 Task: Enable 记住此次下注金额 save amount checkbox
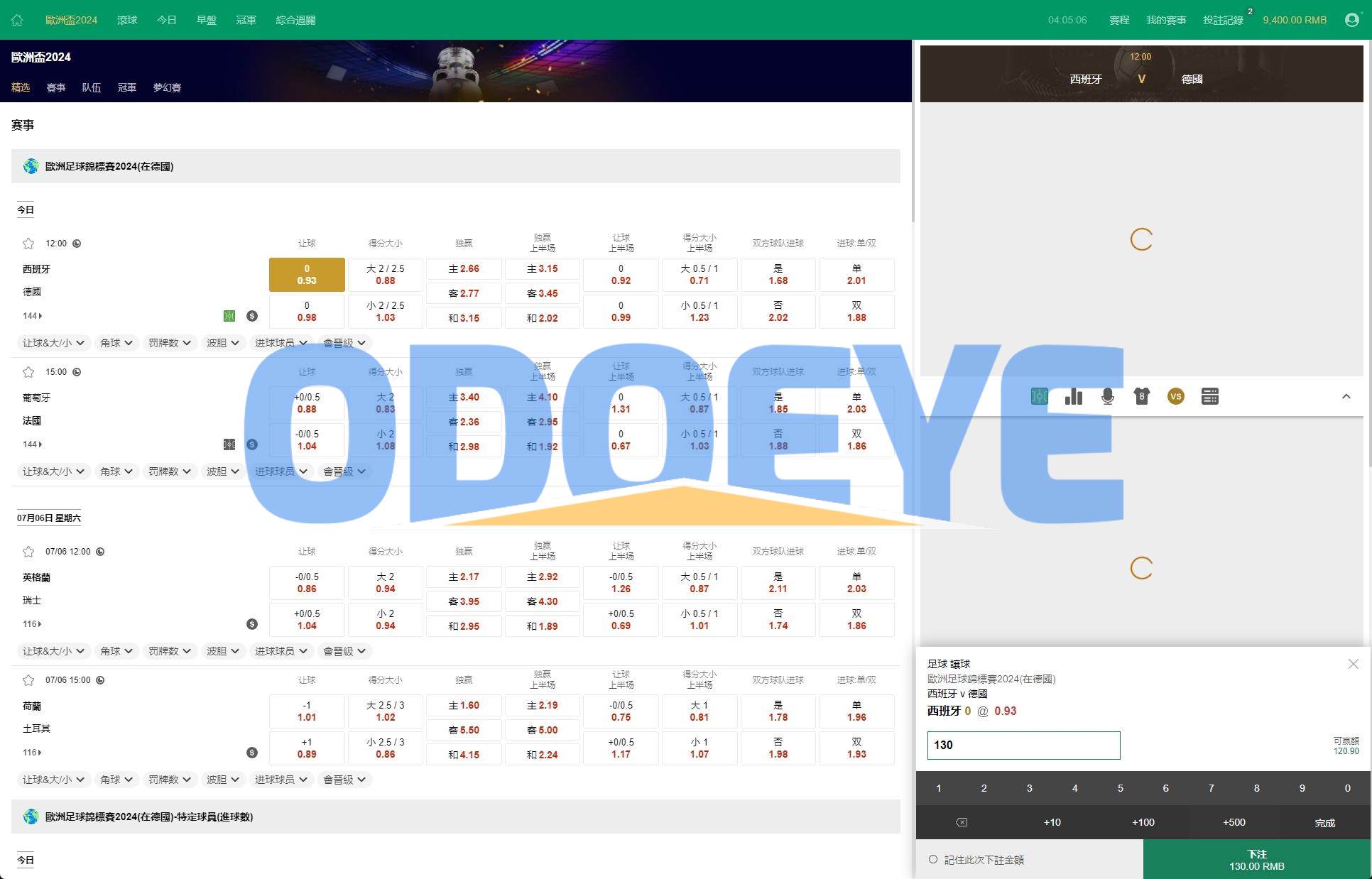(931, 859)
